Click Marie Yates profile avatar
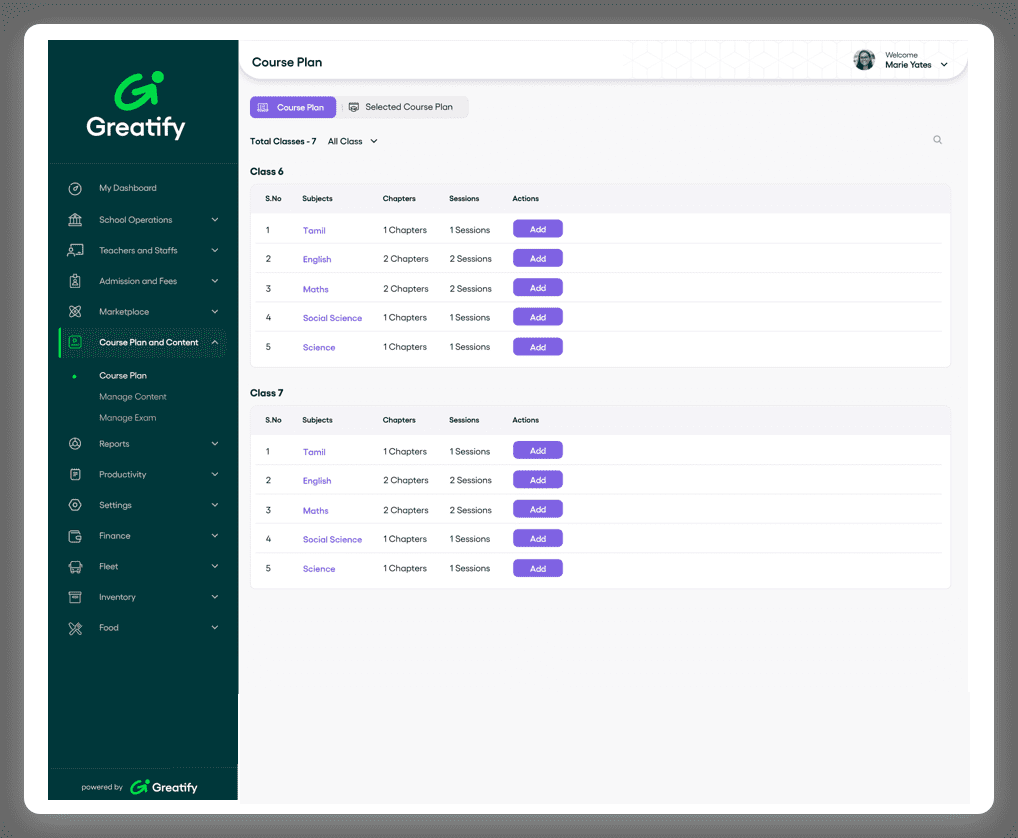 coord(864,60)
